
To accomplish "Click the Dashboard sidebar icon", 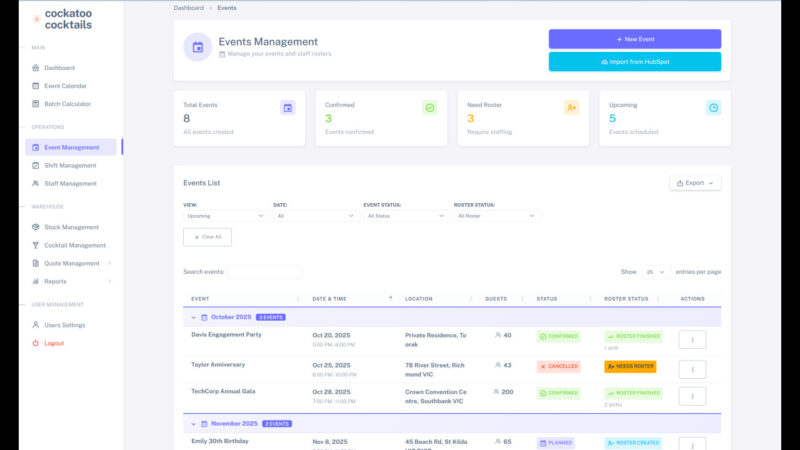I will tap(35, 68).
